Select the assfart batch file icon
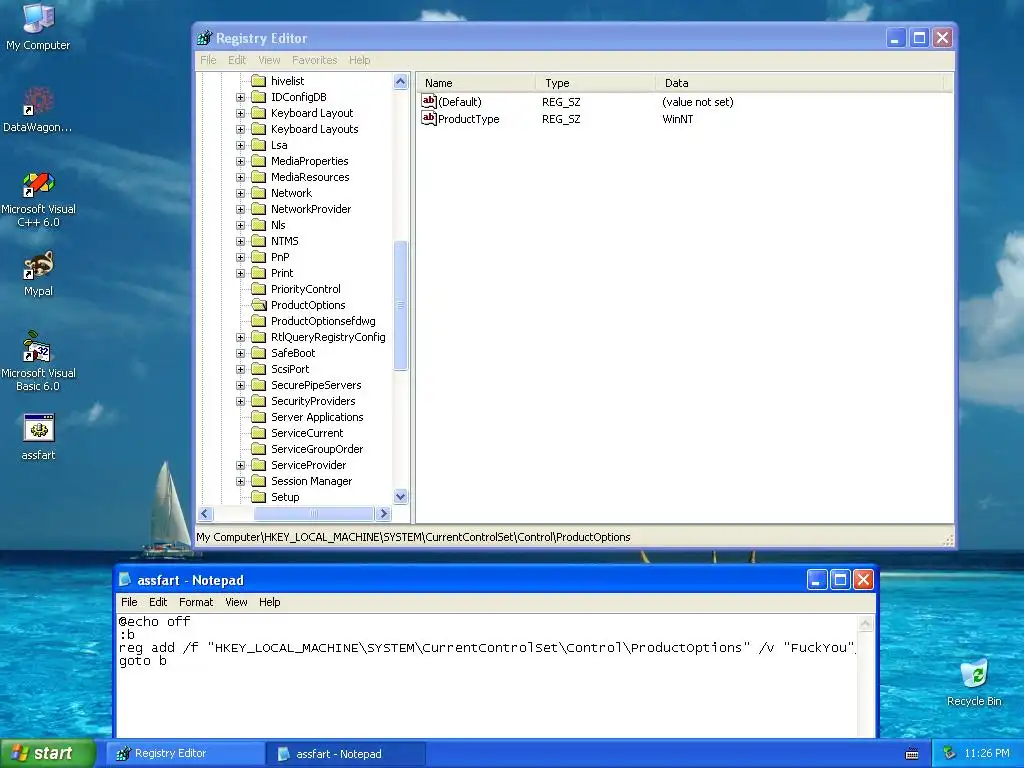The width and height of the screenshot is (1024, 768). pyautogui.click(x=38, y=436)
